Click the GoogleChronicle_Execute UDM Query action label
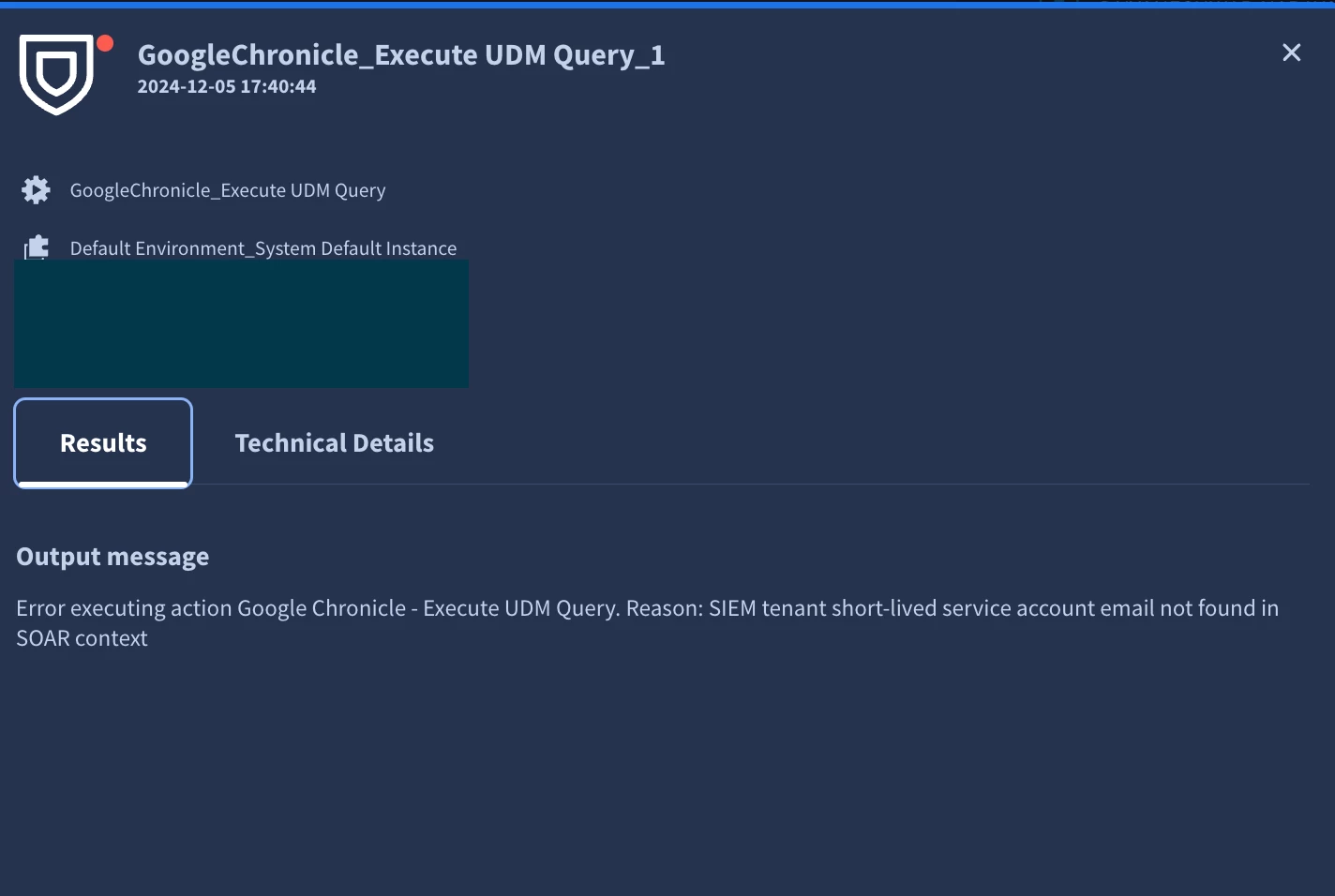The width and height of the screenshot is (1335, 896). tap(228, 190)
